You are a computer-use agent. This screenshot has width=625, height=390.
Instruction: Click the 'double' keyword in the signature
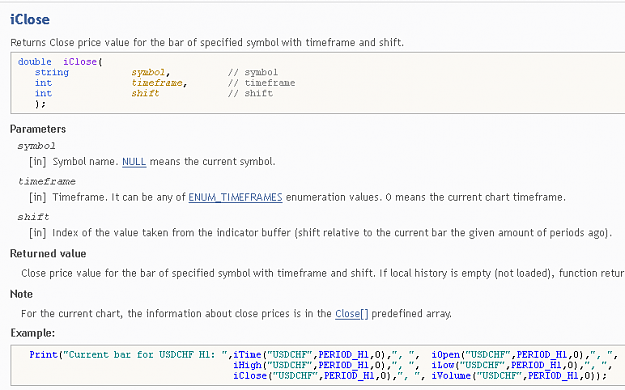tap(35, 62)
